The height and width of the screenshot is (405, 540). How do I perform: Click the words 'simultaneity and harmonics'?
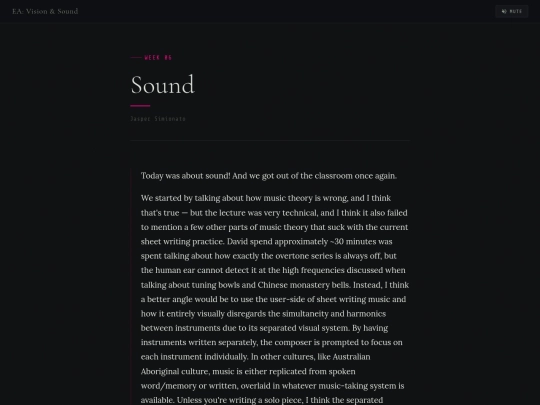coord(334,314)
